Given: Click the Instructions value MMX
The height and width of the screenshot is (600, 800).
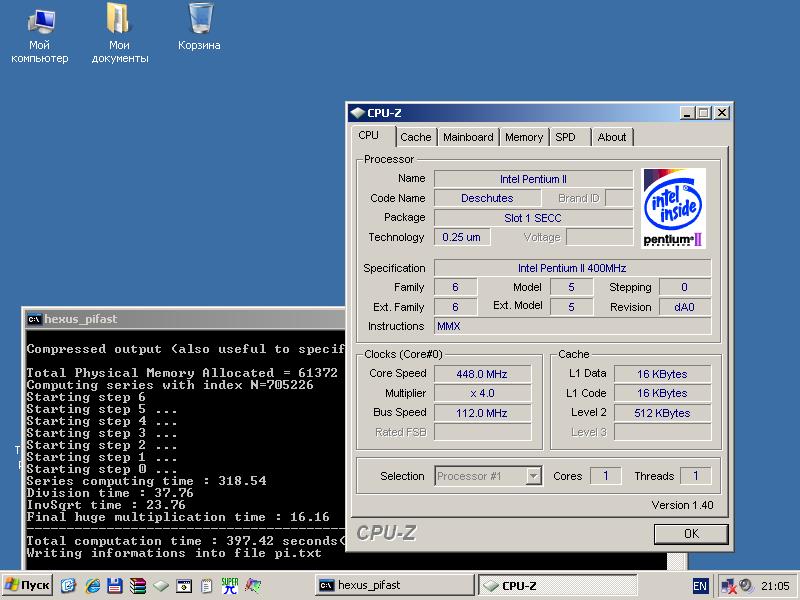Looking at the screenshot, I should (572, 326).
